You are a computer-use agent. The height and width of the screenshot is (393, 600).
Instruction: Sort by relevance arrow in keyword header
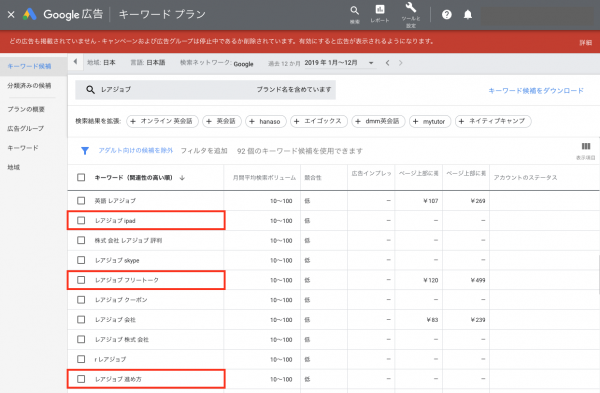pos(182,178)
